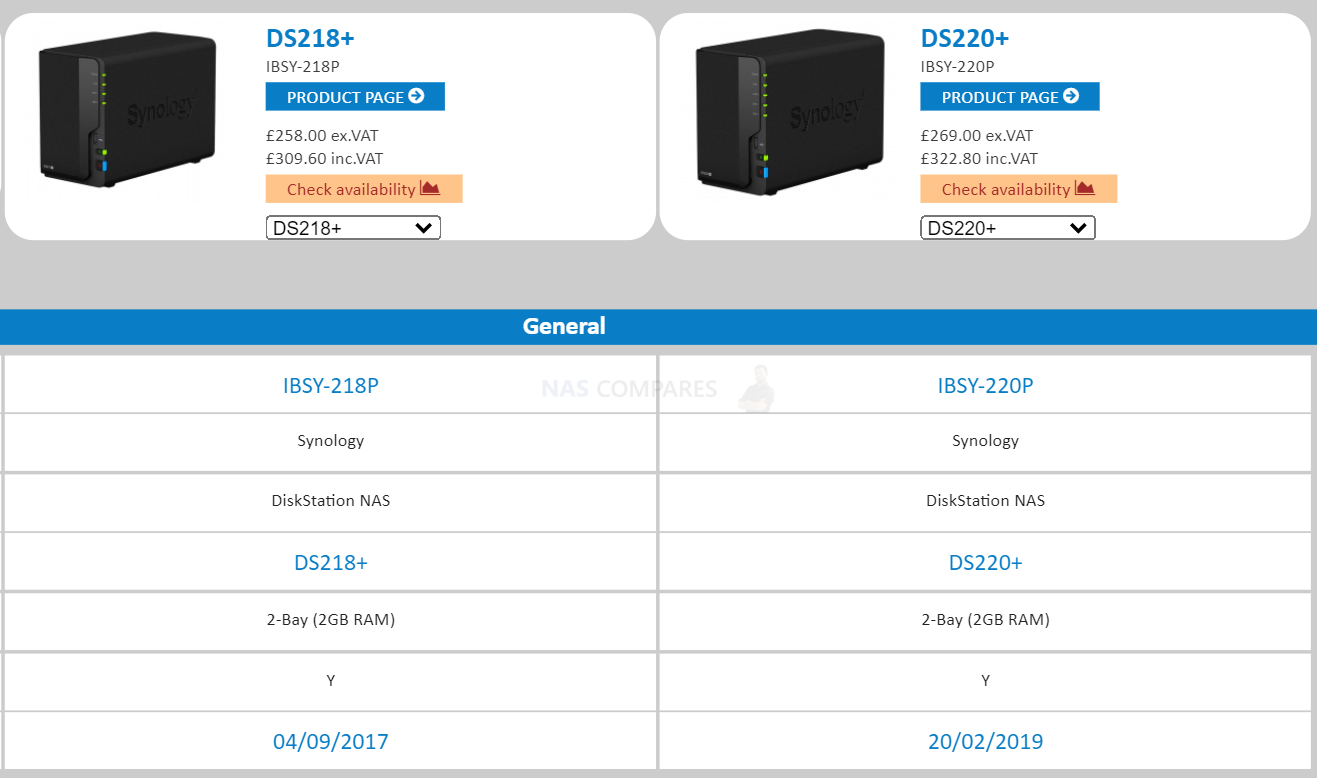The width and height of the screenshot is (1317, 778).
Task: Select IBSY-220P code under DS220+ heading
Action: point(958,67)
